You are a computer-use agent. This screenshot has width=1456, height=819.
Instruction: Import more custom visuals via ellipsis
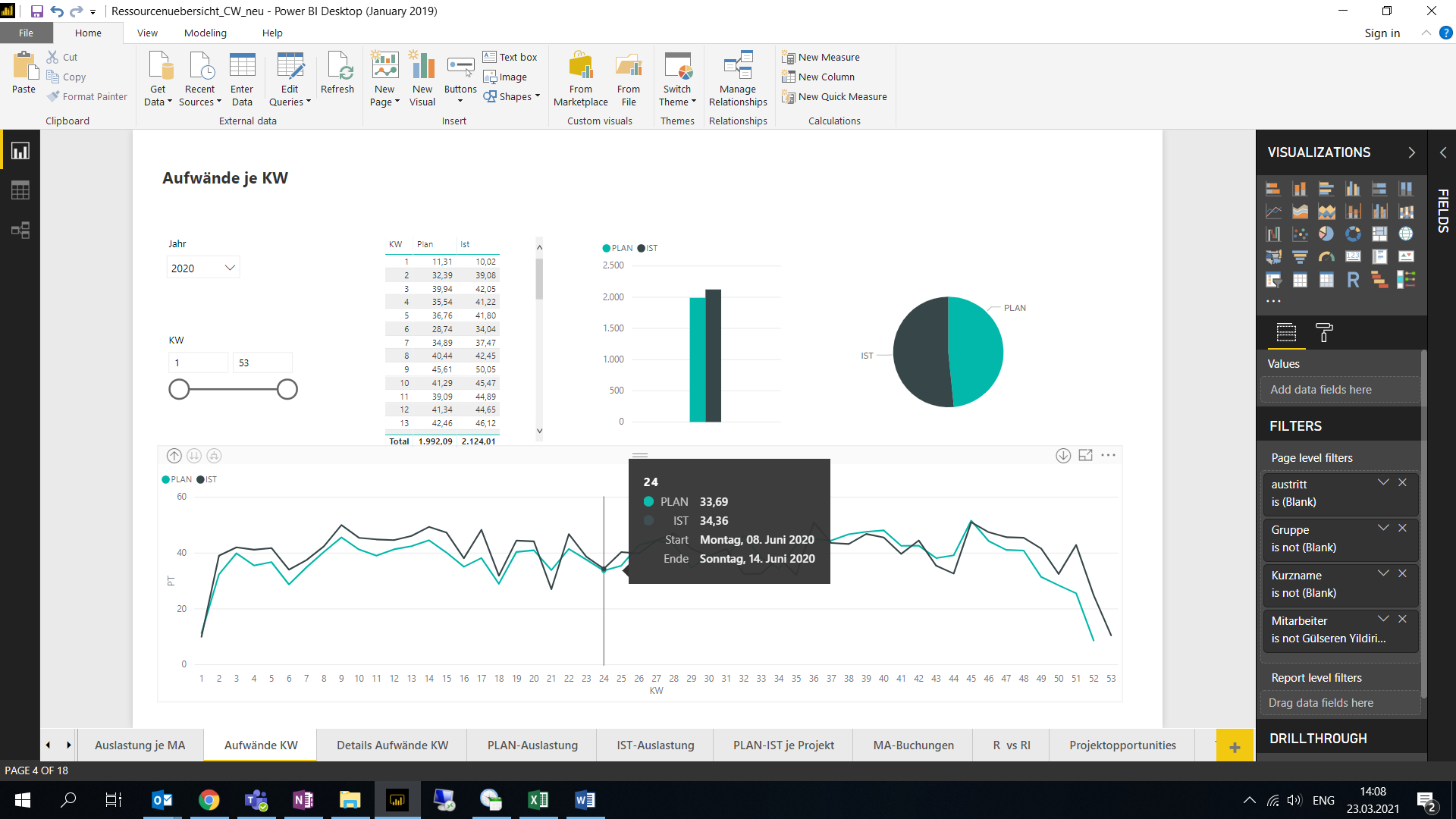[x=1273, y=301]
